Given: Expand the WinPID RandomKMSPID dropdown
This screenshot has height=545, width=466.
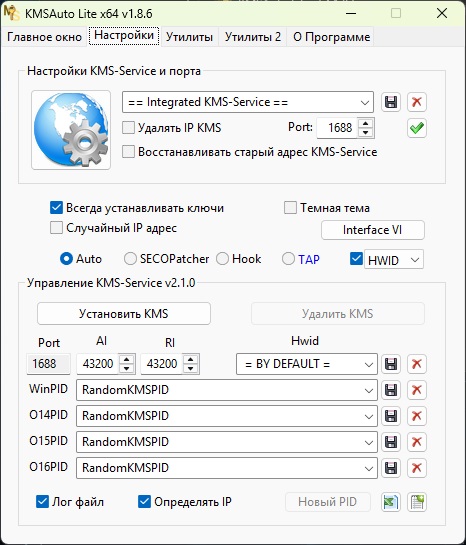Looking at the screenshot, I should [x=227, y=390].
